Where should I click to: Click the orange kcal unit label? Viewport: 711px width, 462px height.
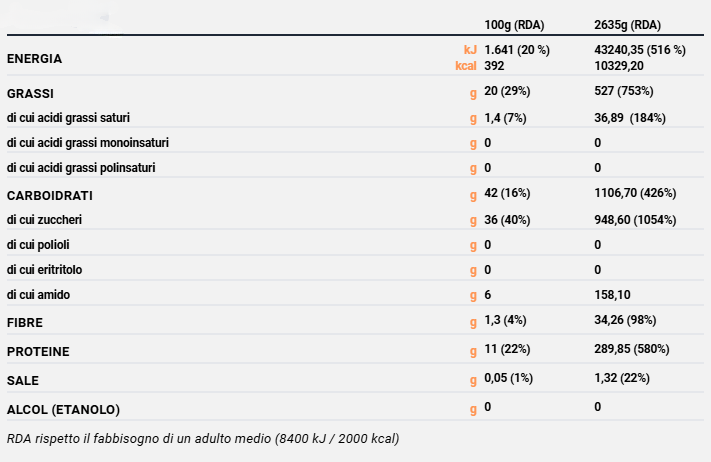(x=465, y=66)
